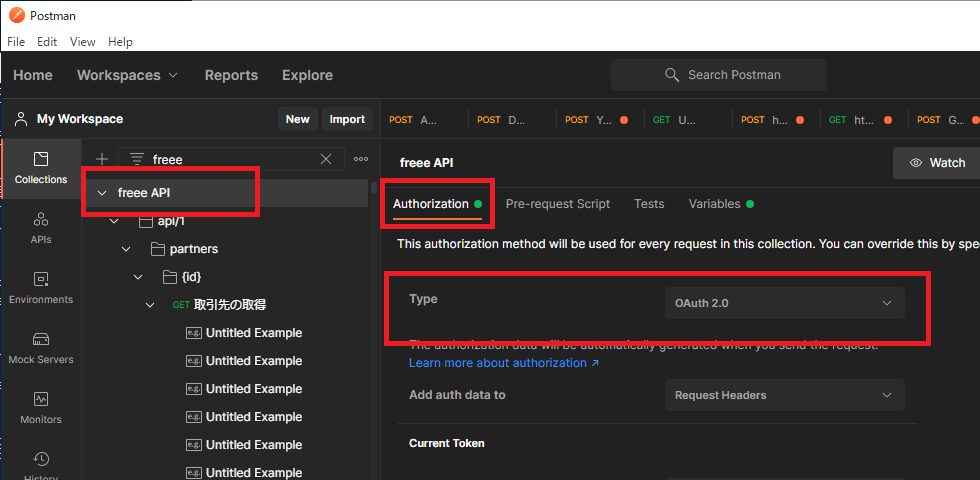The image size is (980, 480).
Task: Open the Edit menu
Action: tap(47, 42)
